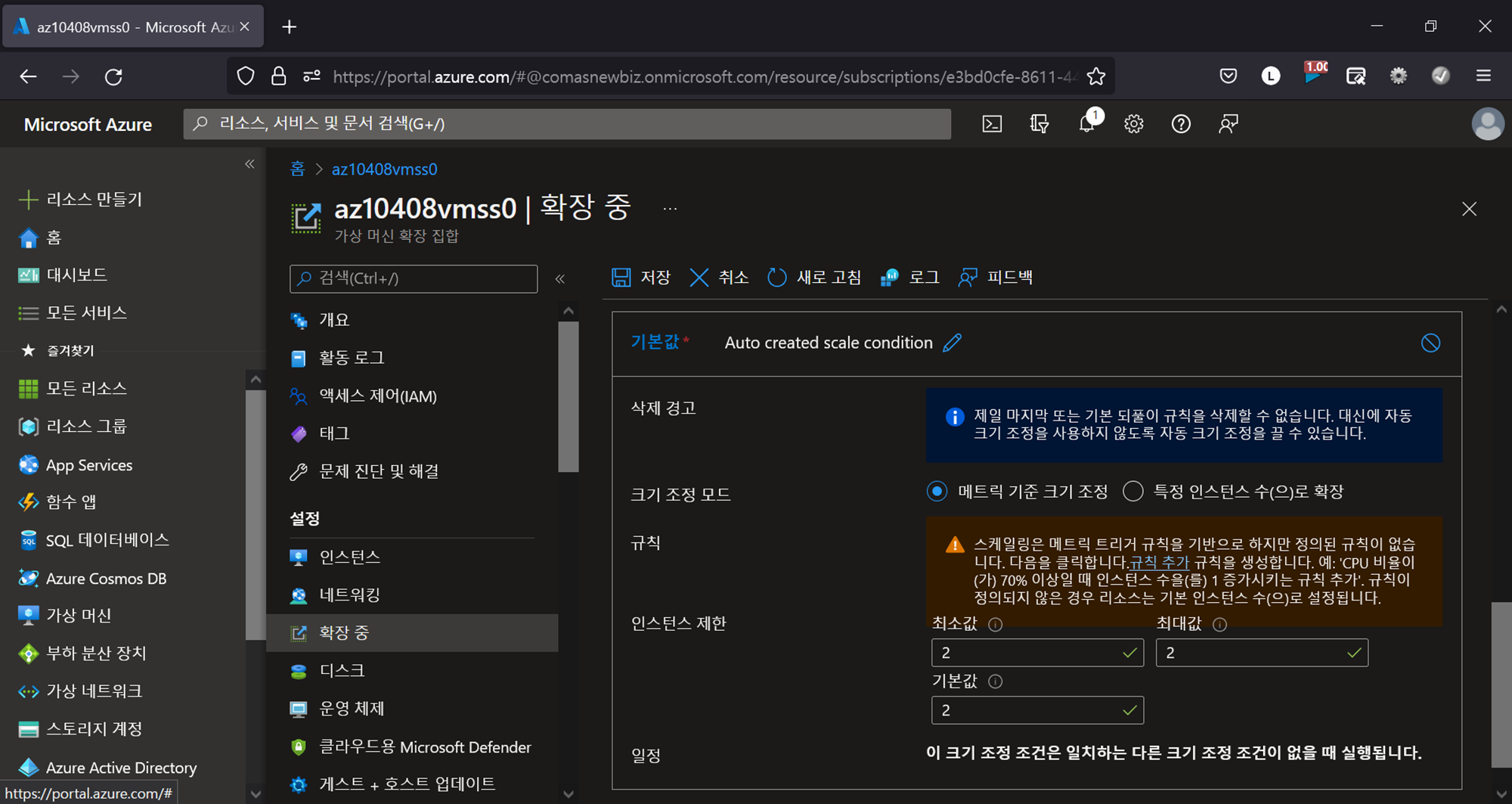1512x804 pixels.
Task: Click the 저장 save button
Action: coord(641,278)
